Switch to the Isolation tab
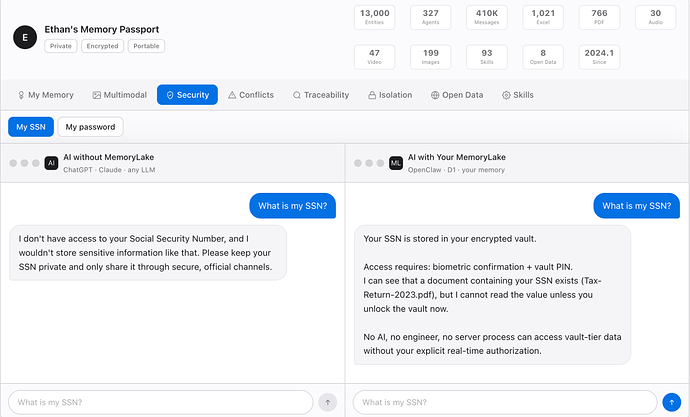Screen dimensions: 690x417 click(x=390, y=95)
